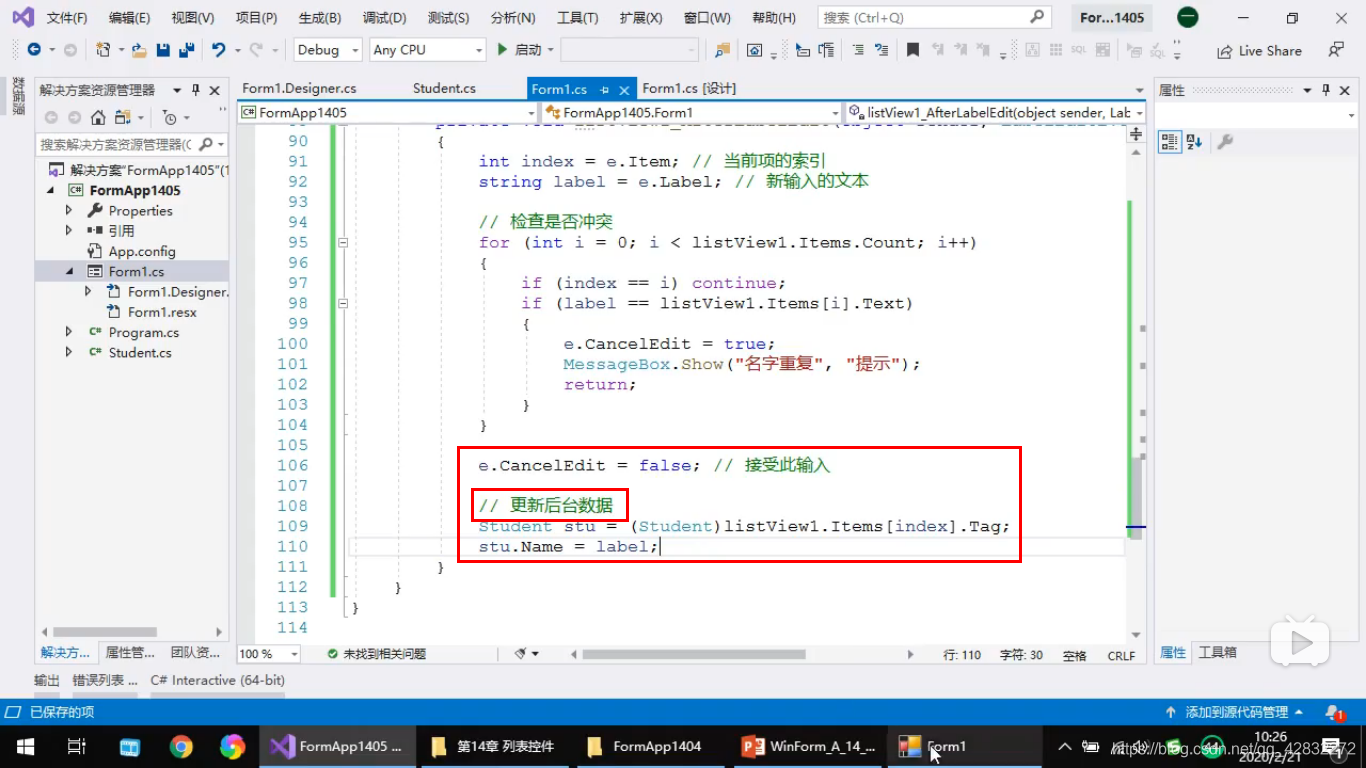Select App.config in Solution Explorer
1366x768 pixels.
click(x=142, y=251)
